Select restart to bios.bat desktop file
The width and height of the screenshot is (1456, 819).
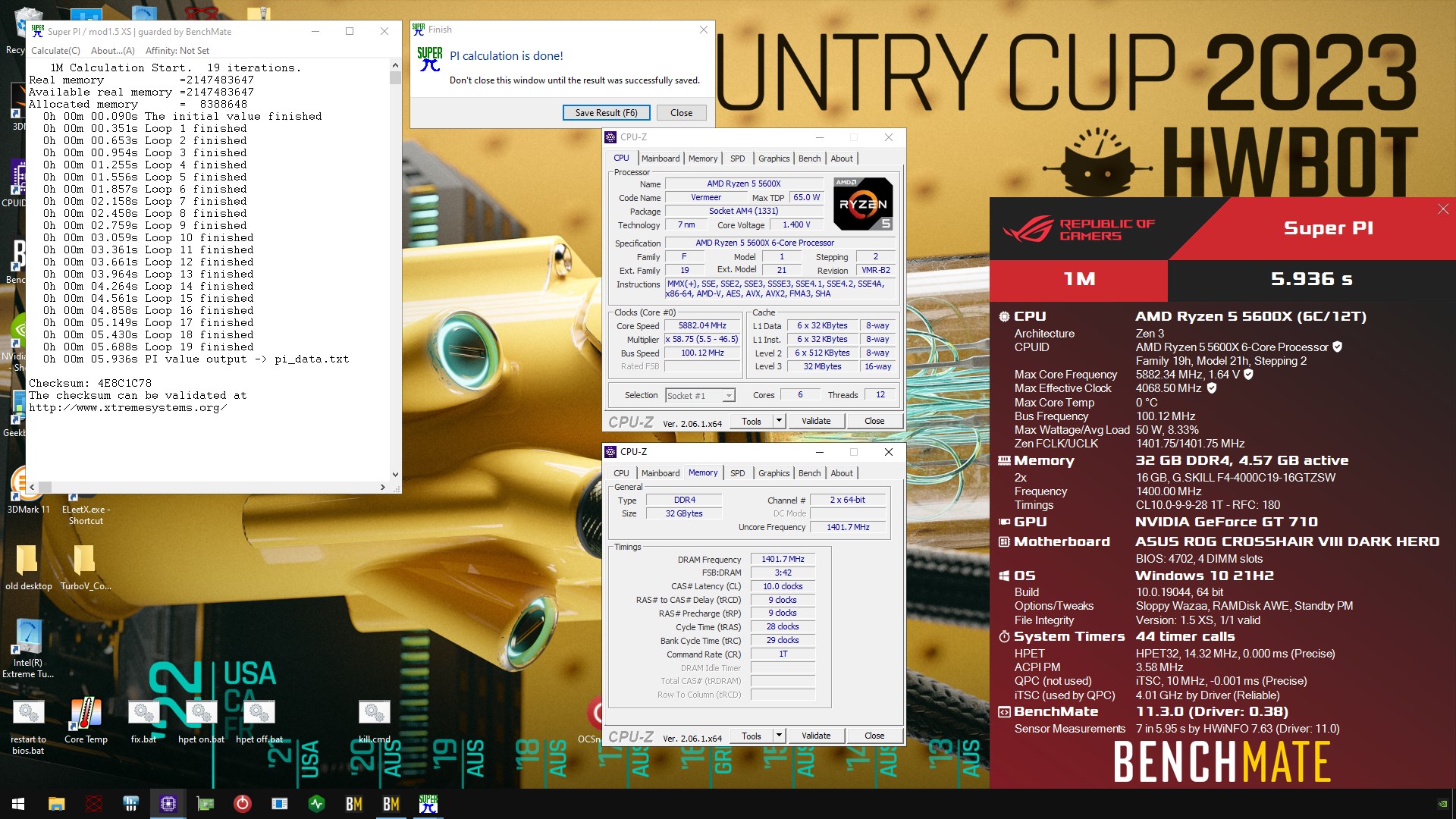[28, 726]
